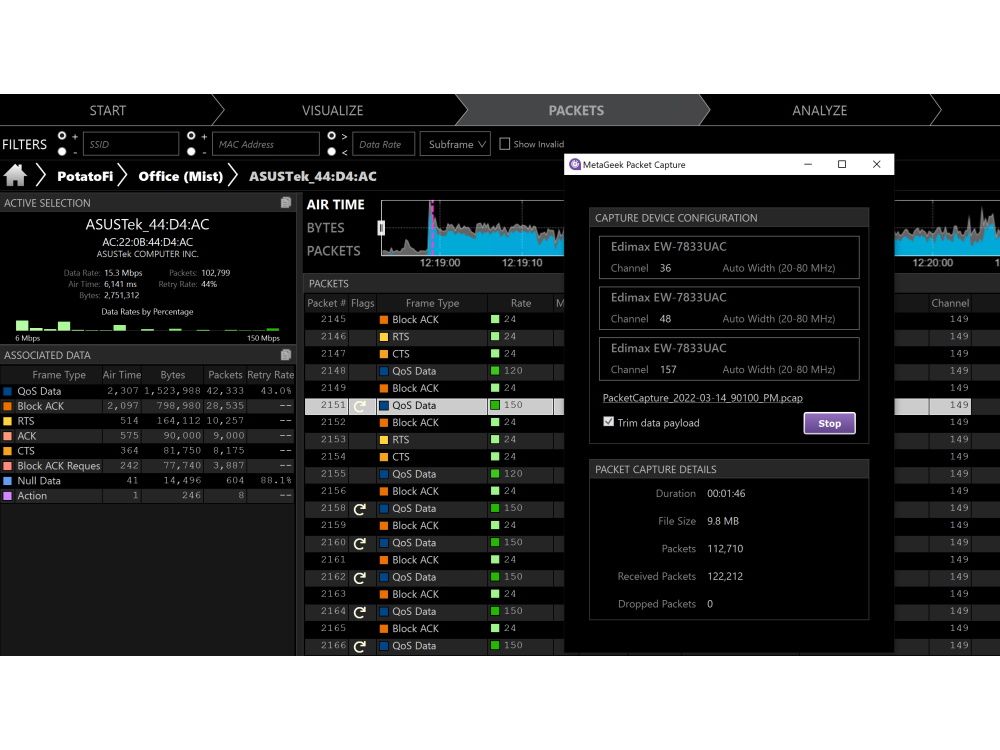1000x750 pixels.
Task: Select PACKETS graph mode
Action: [x=334, y=251]
